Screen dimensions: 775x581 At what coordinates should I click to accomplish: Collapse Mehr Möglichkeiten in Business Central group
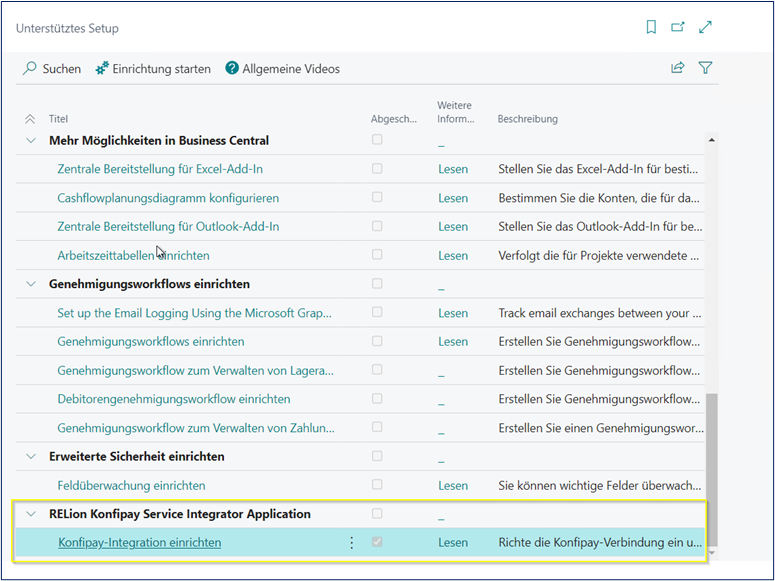pos(30,141)
